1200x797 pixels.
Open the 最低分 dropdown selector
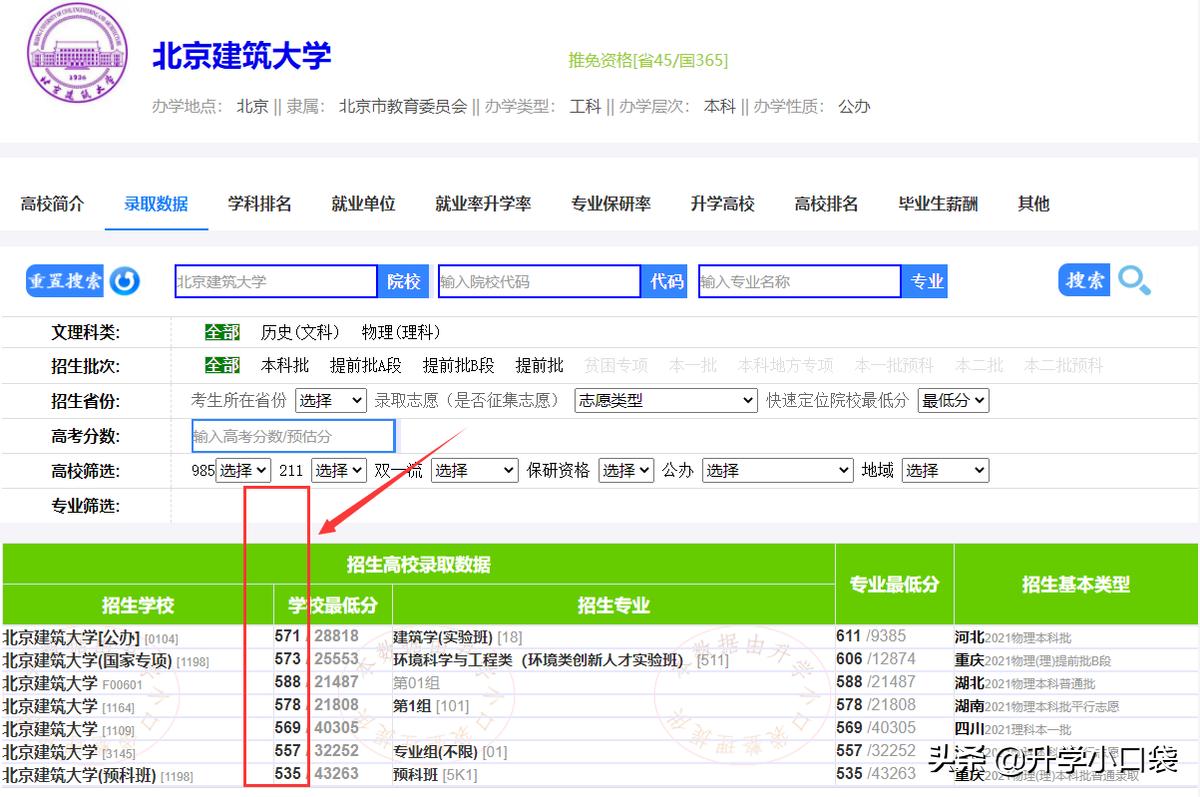coord(952,400)
